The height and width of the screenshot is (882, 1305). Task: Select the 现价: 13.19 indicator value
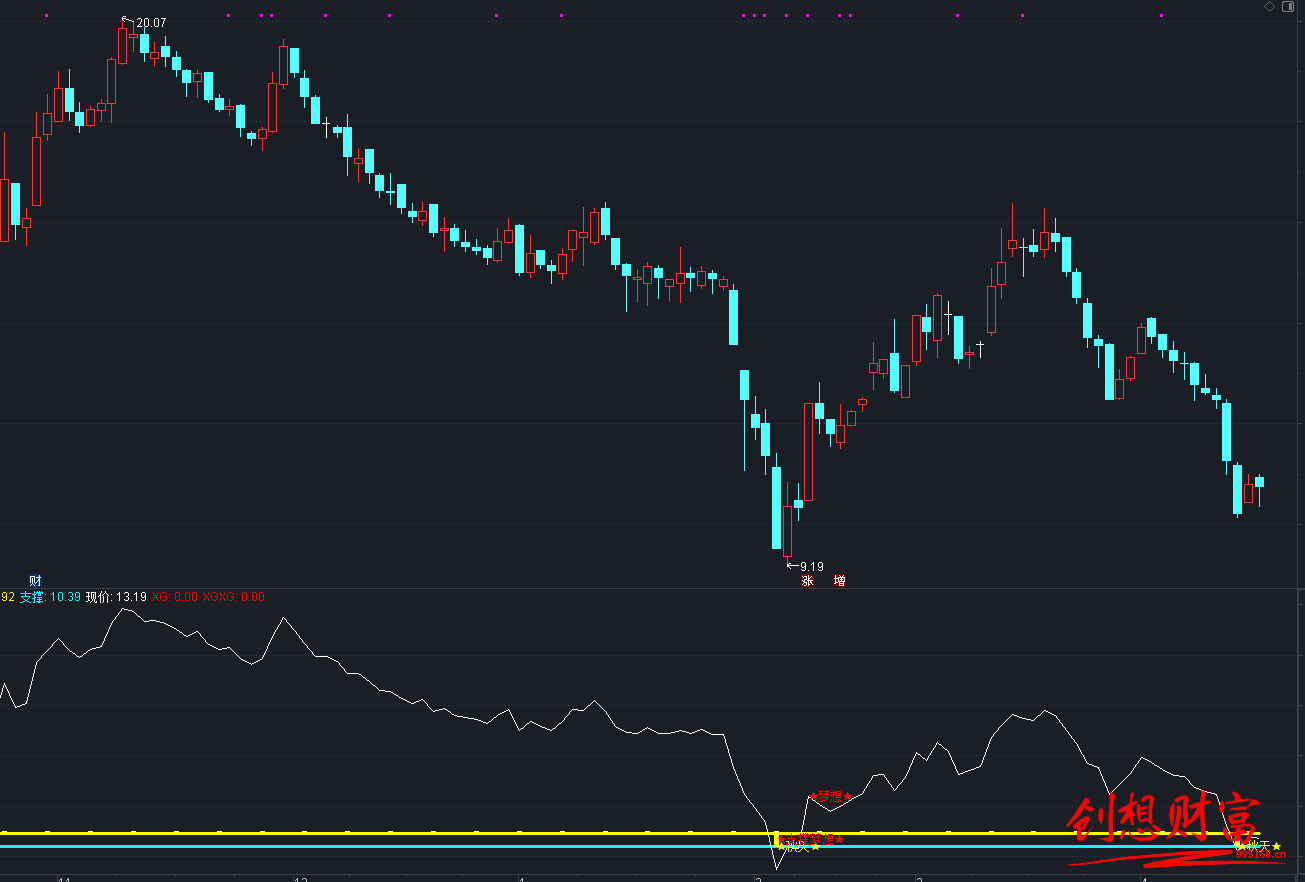116,597
